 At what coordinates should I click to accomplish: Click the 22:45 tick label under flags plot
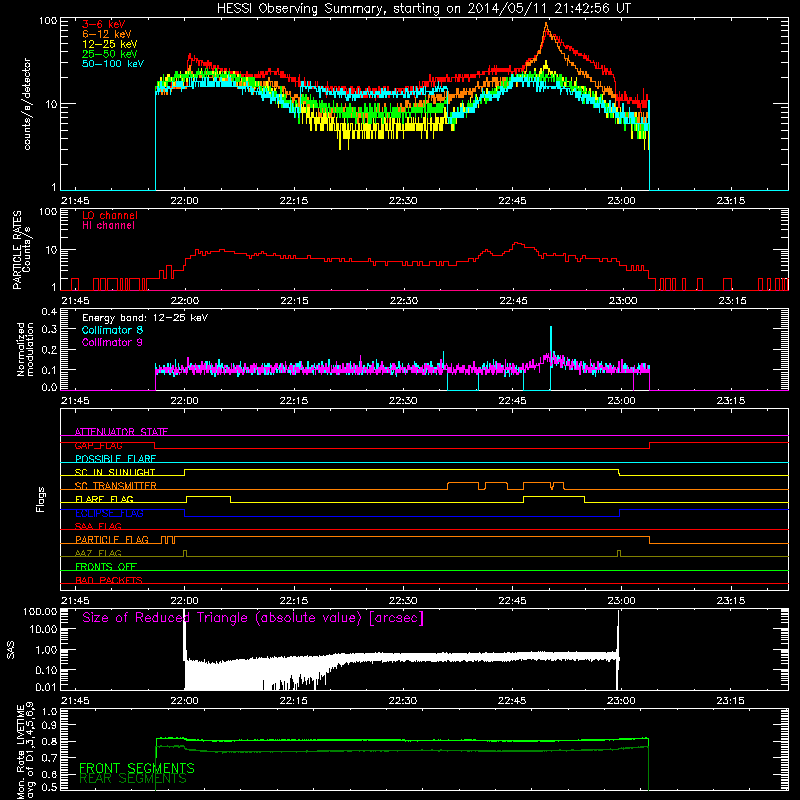[512, 601]
